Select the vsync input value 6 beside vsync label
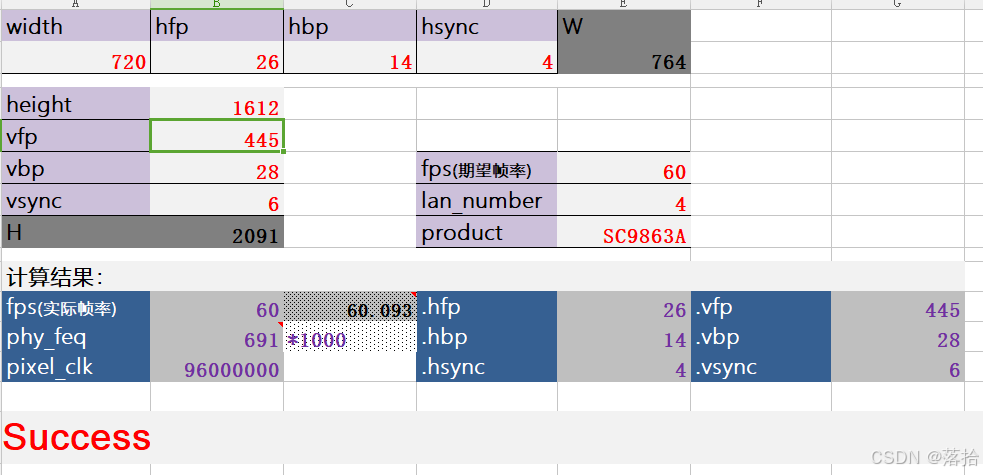Viewport: 983px width, 475px height. (217, 200)
